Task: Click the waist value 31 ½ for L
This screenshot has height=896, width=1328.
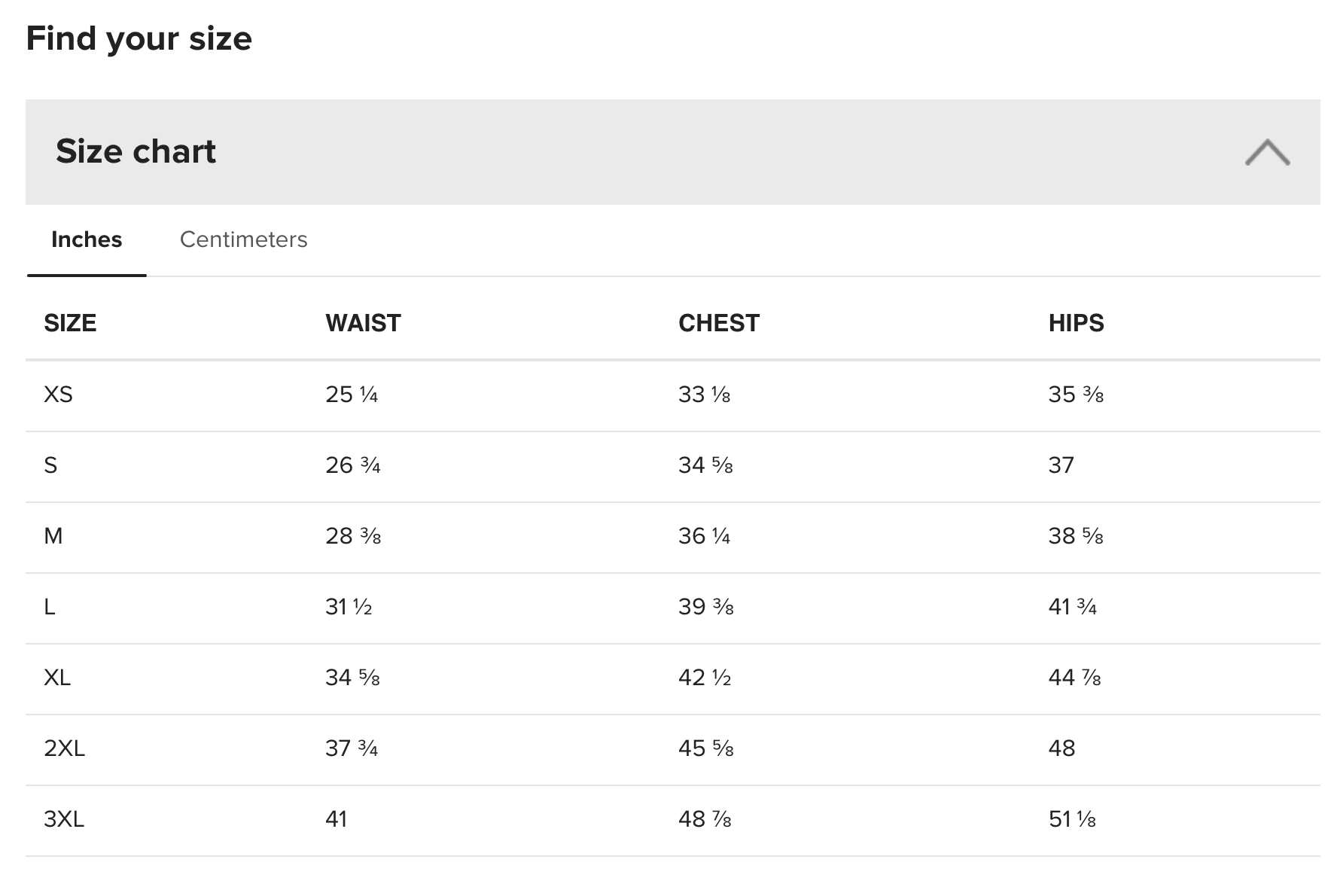Action: 349,607
